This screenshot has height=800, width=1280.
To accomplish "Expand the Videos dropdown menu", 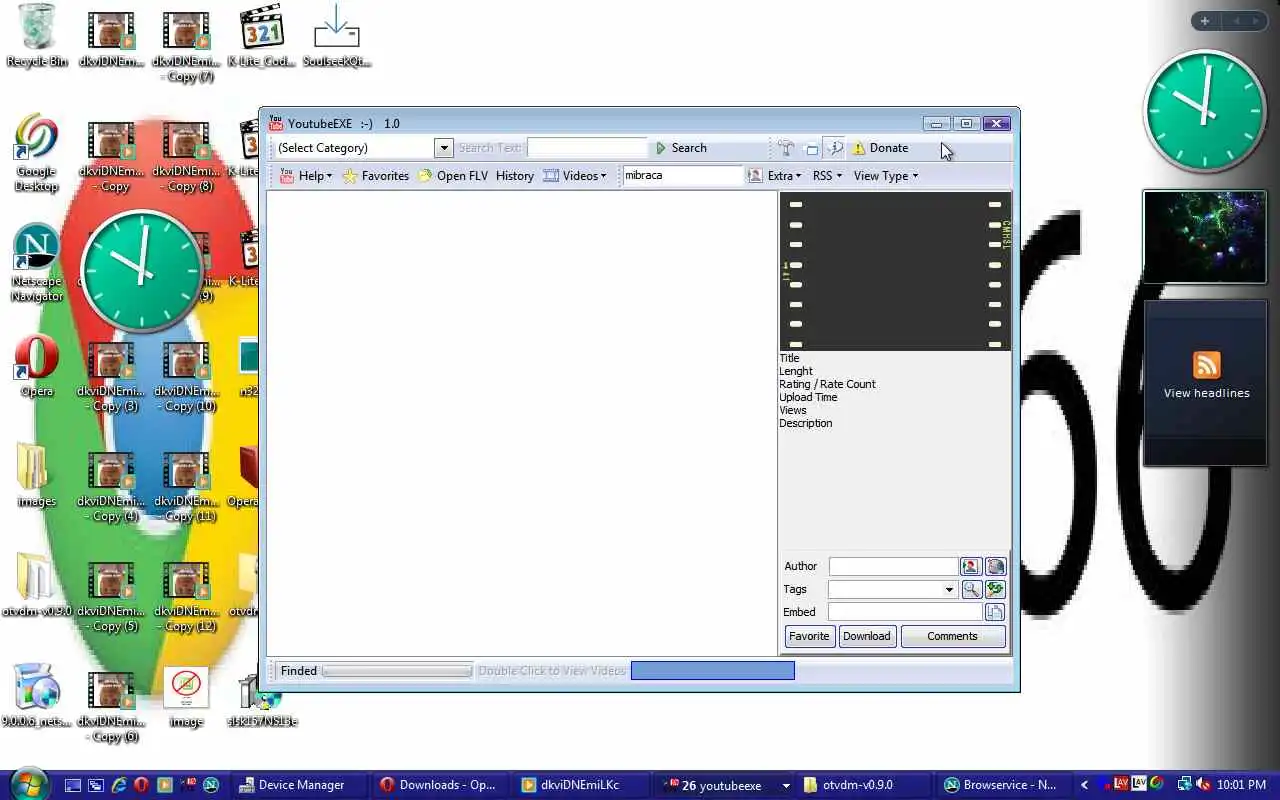I will [x=575, y=176].
